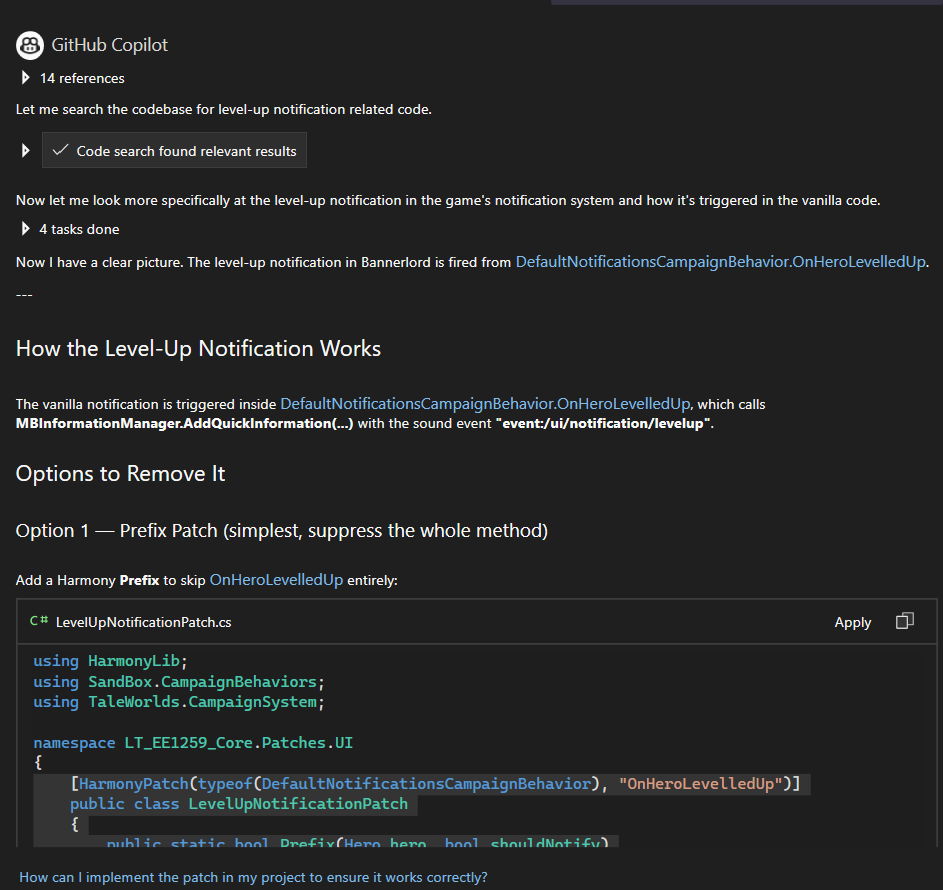Expand the code search results arrow

point(26,151)
